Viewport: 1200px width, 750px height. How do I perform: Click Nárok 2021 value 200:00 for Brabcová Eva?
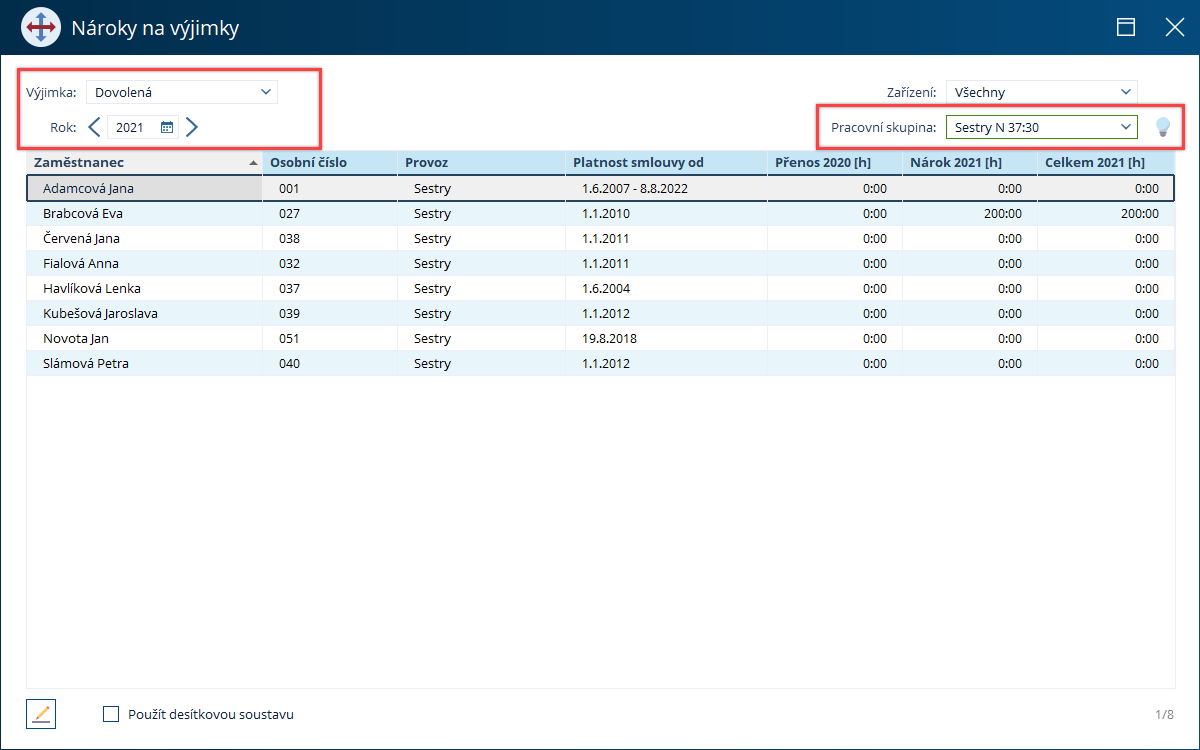tap(1004, 213)
